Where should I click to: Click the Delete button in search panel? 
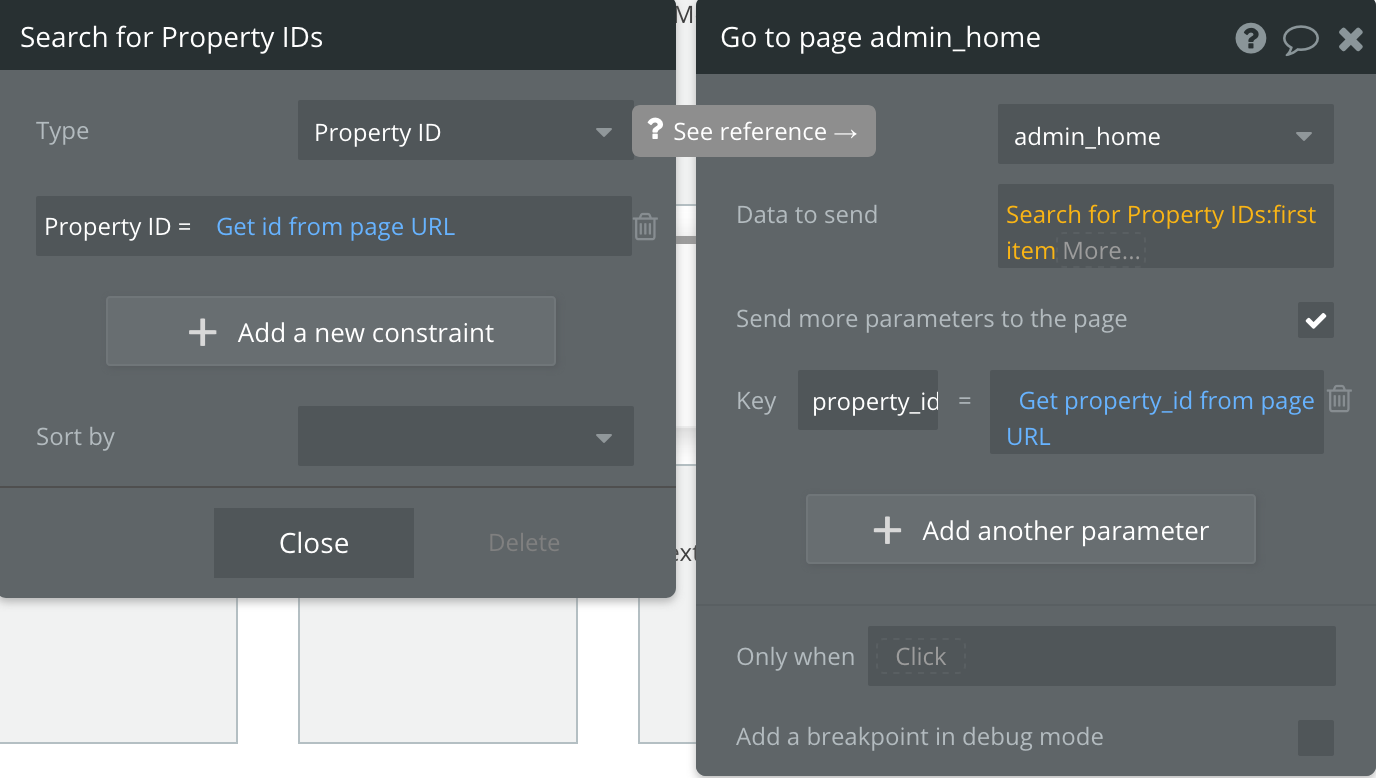pos(524,543)
